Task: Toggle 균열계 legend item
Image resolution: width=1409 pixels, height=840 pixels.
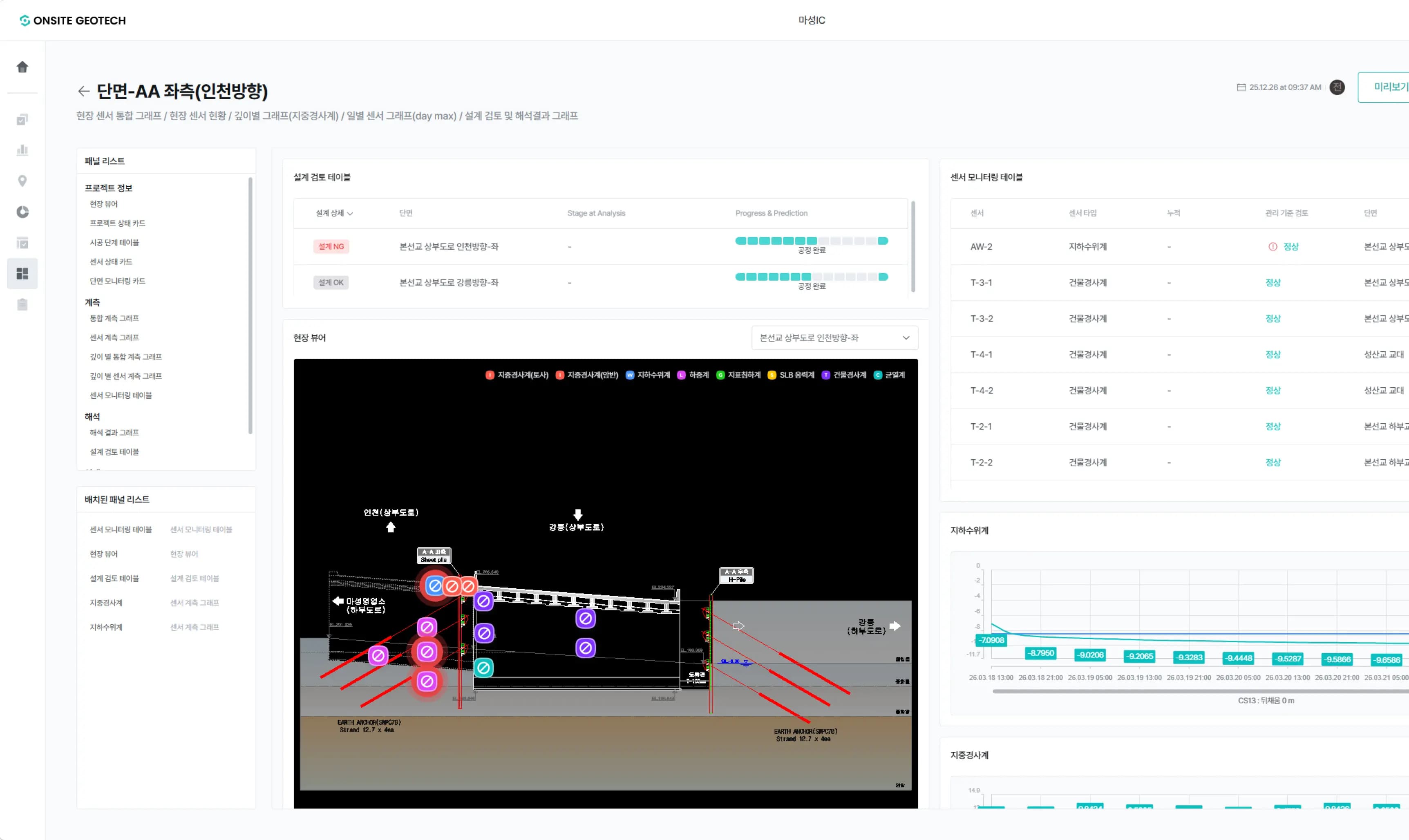Action: tap(889, 375)
